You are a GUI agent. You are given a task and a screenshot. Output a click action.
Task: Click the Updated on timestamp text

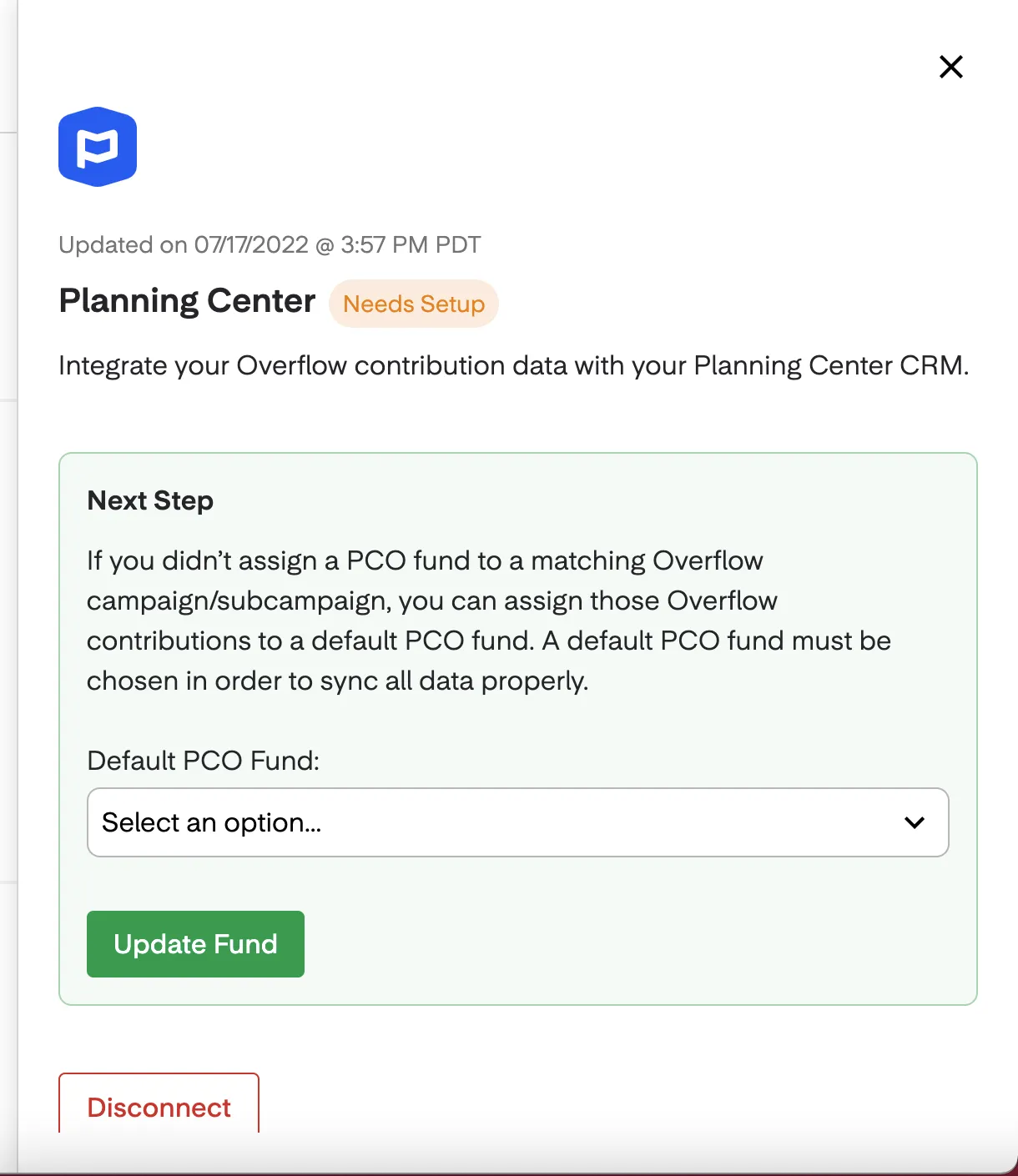point(270,244)
